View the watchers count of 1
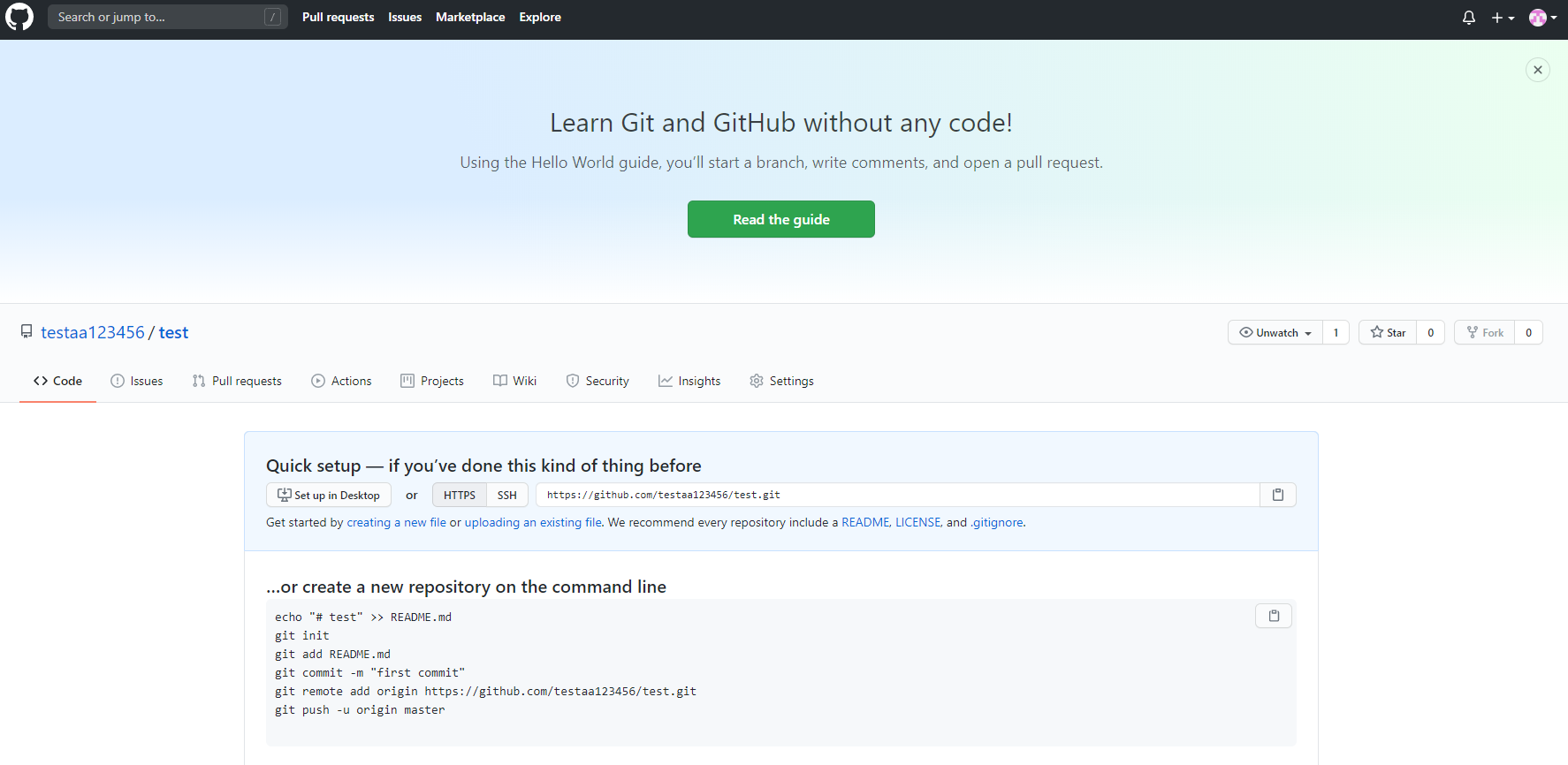This screenshot has height=765, width=1568. point(1336,332)
